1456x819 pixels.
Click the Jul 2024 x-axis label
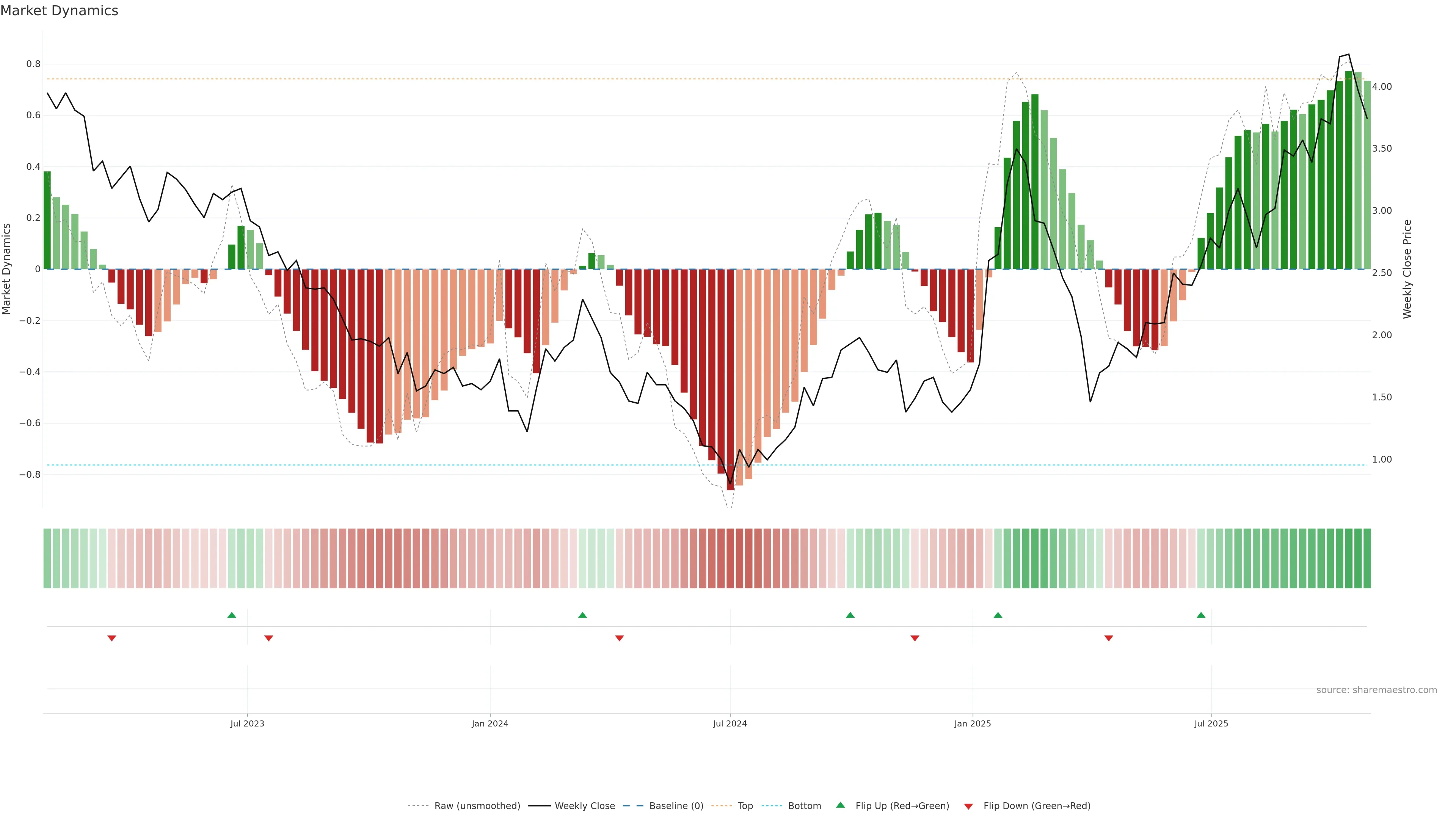pyautogui.click(x=730, y=723)
